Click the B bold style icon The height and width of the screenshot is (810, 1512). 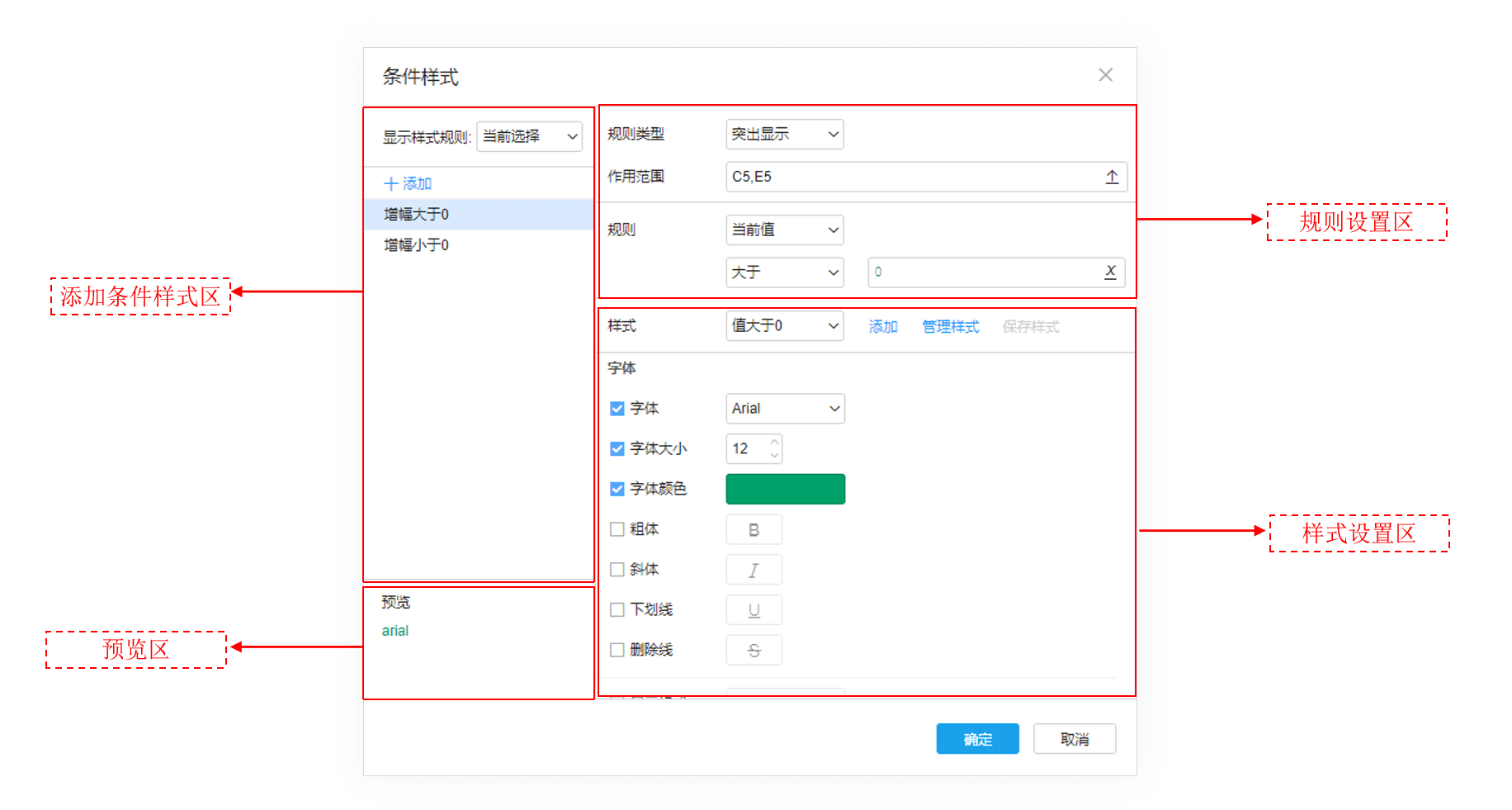(x=754, y=529)
